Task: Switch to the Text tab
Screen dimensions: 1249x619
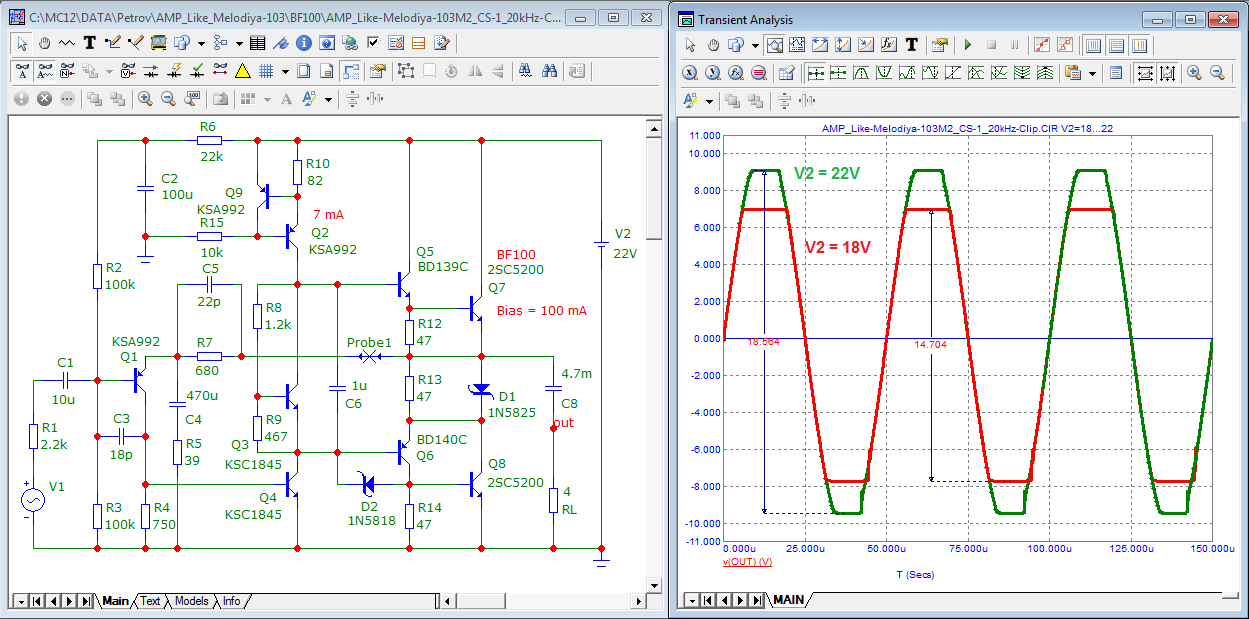Action: coord(149,601)
